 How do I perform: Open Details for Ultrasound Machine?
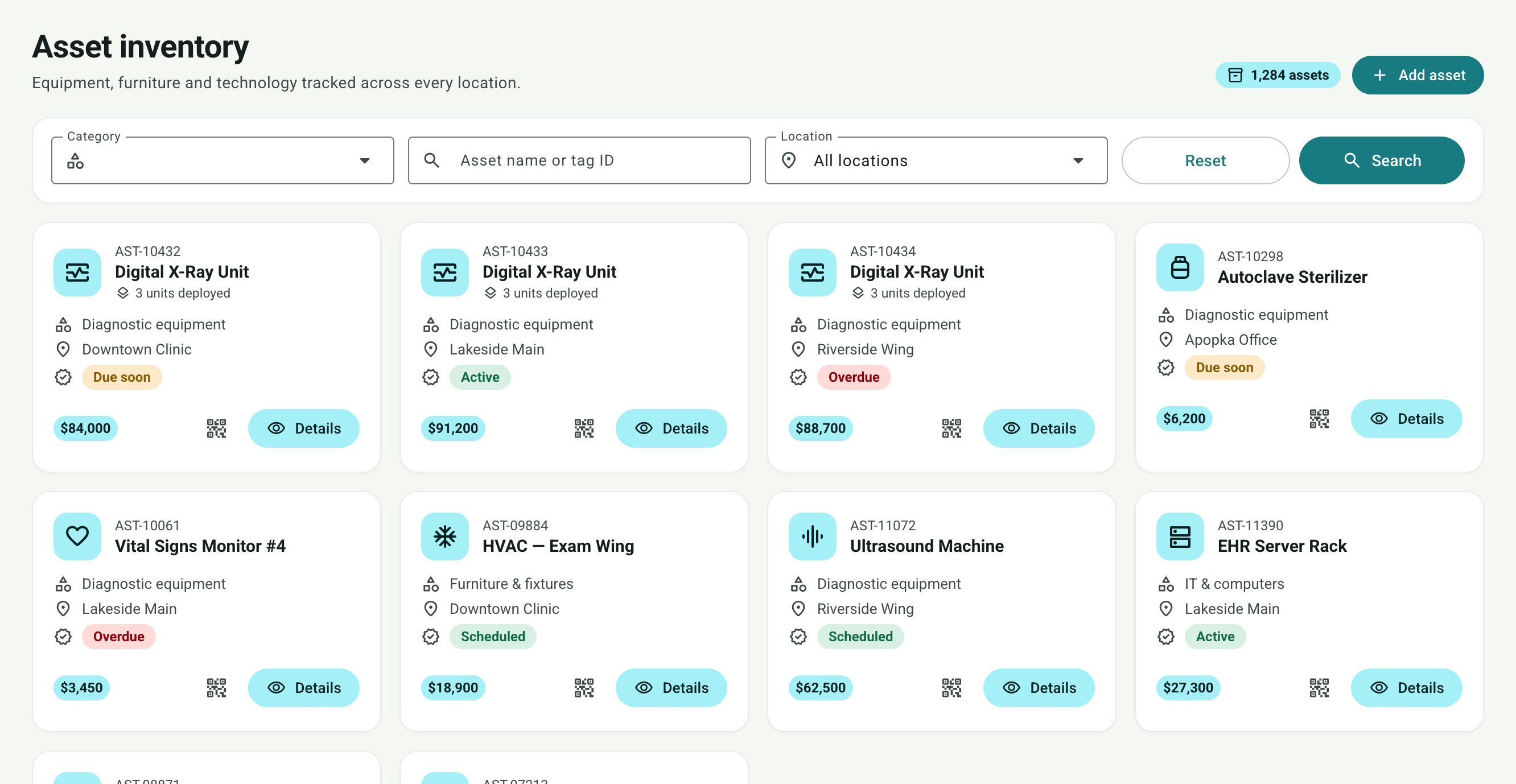[1039, 687]
